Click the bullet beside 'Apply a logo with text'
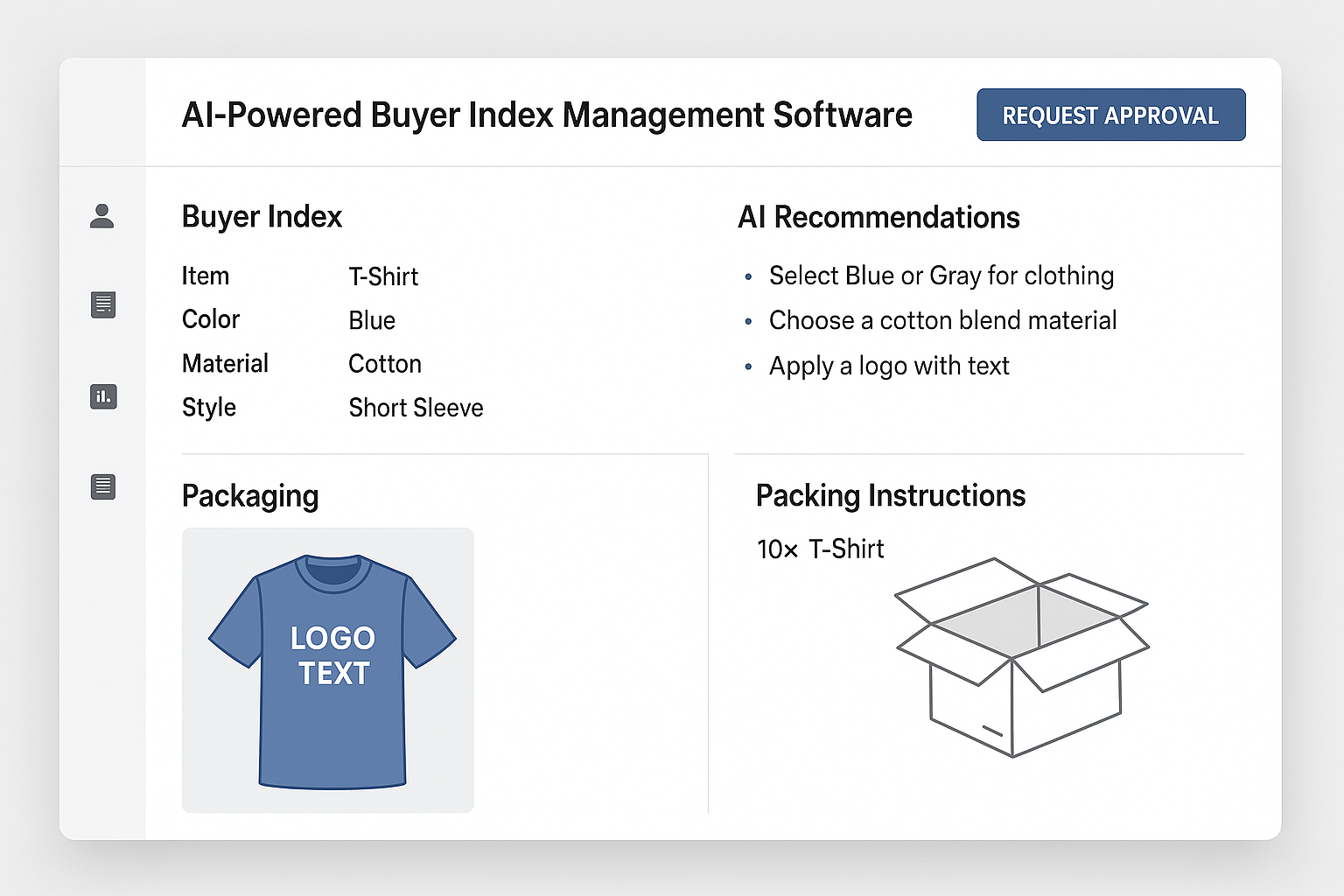Viewport: 1344px width, 896px height. 750,367
